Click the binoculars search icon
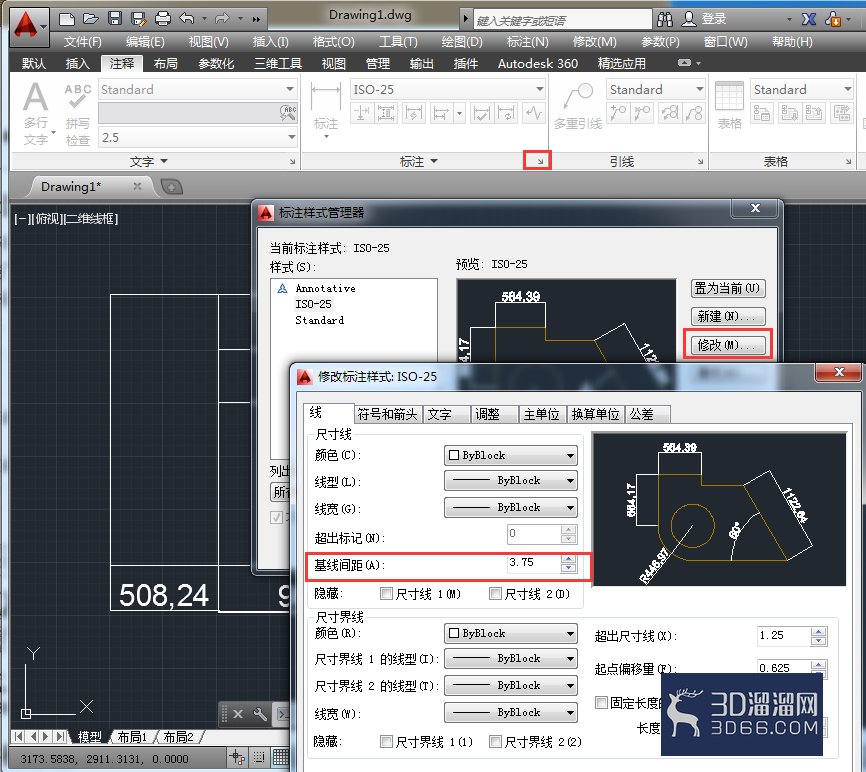This screenshot has width=866, height=772. 665,20
